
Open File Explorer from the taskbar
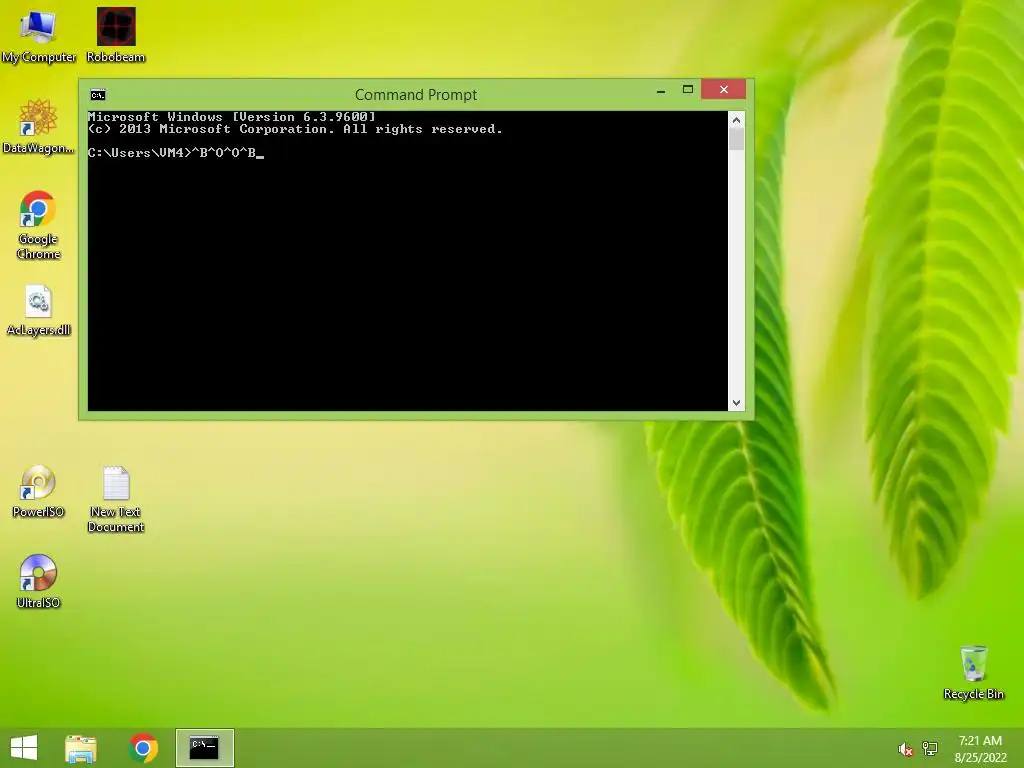tap(81, 748)
